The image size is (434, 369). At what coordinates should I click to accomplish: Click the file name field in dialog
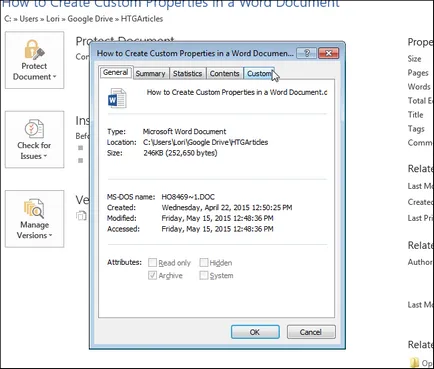237,93
